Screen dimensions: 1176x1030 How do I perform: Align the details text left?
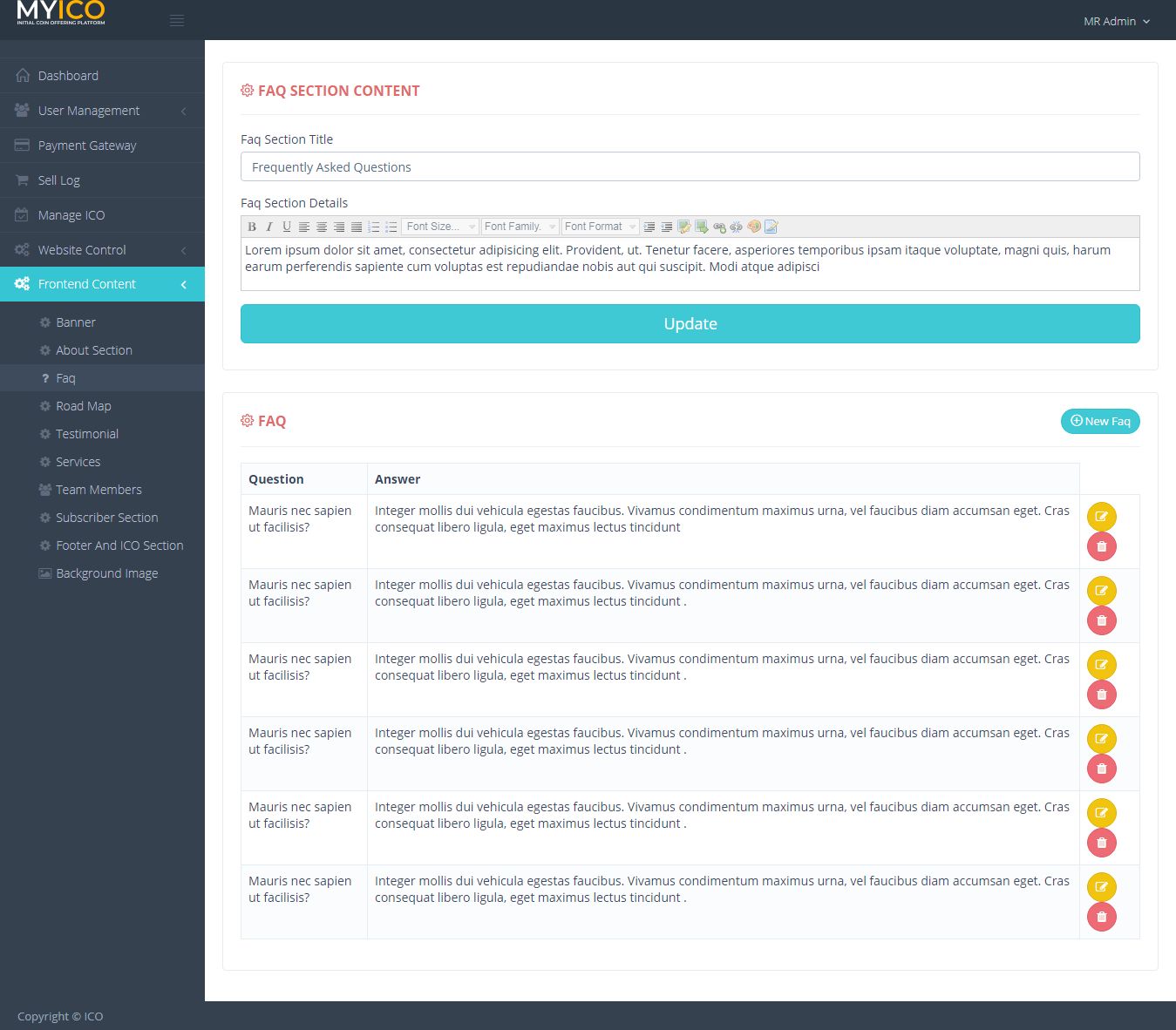pos(304,227)
